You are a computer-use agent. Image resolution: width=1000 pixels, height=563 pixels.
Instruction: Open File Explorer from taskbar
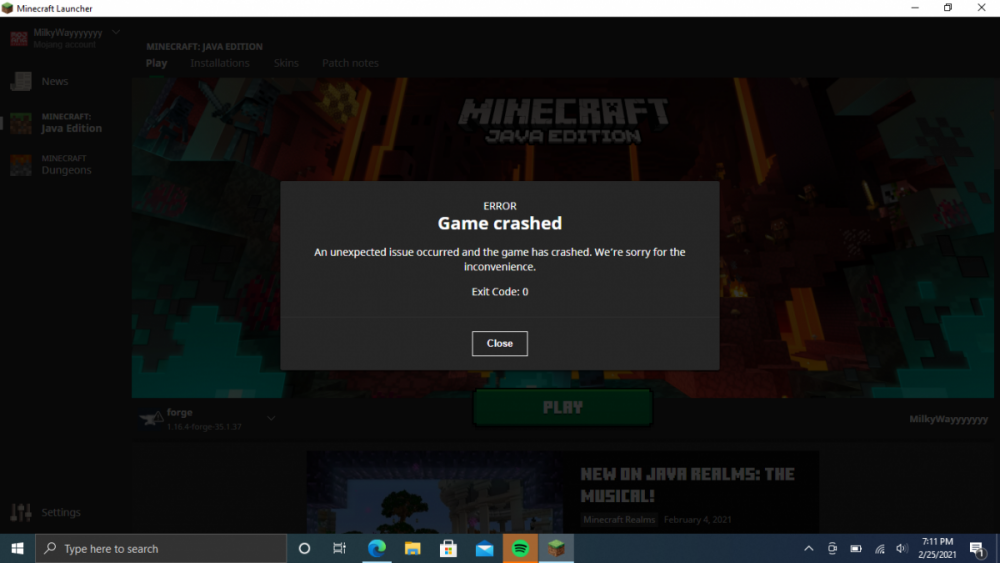[413, 548]
